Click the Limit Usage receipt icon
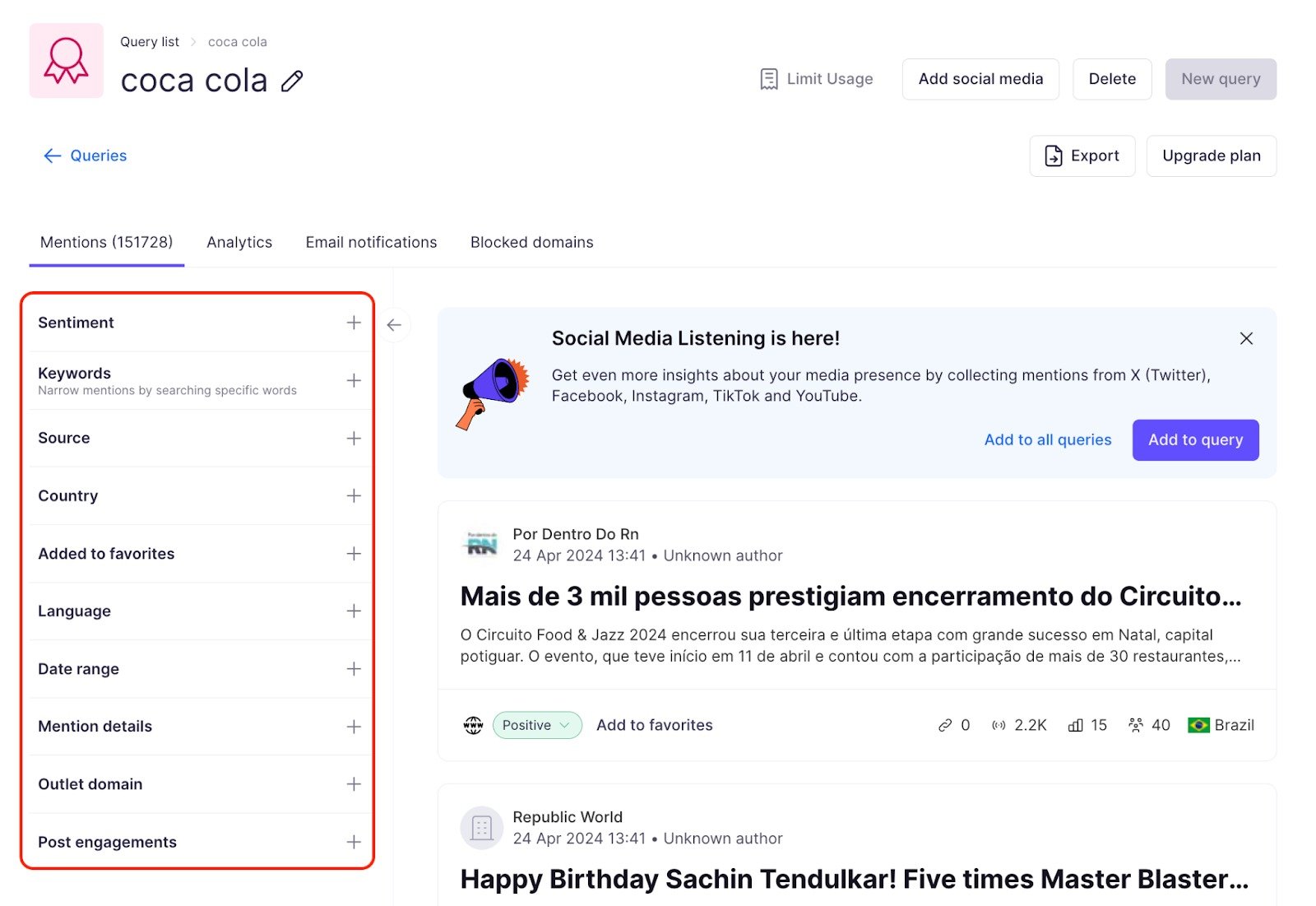The width and height of the screenshot is (1316, 906). pyautogui.click(x=768, y=79)
